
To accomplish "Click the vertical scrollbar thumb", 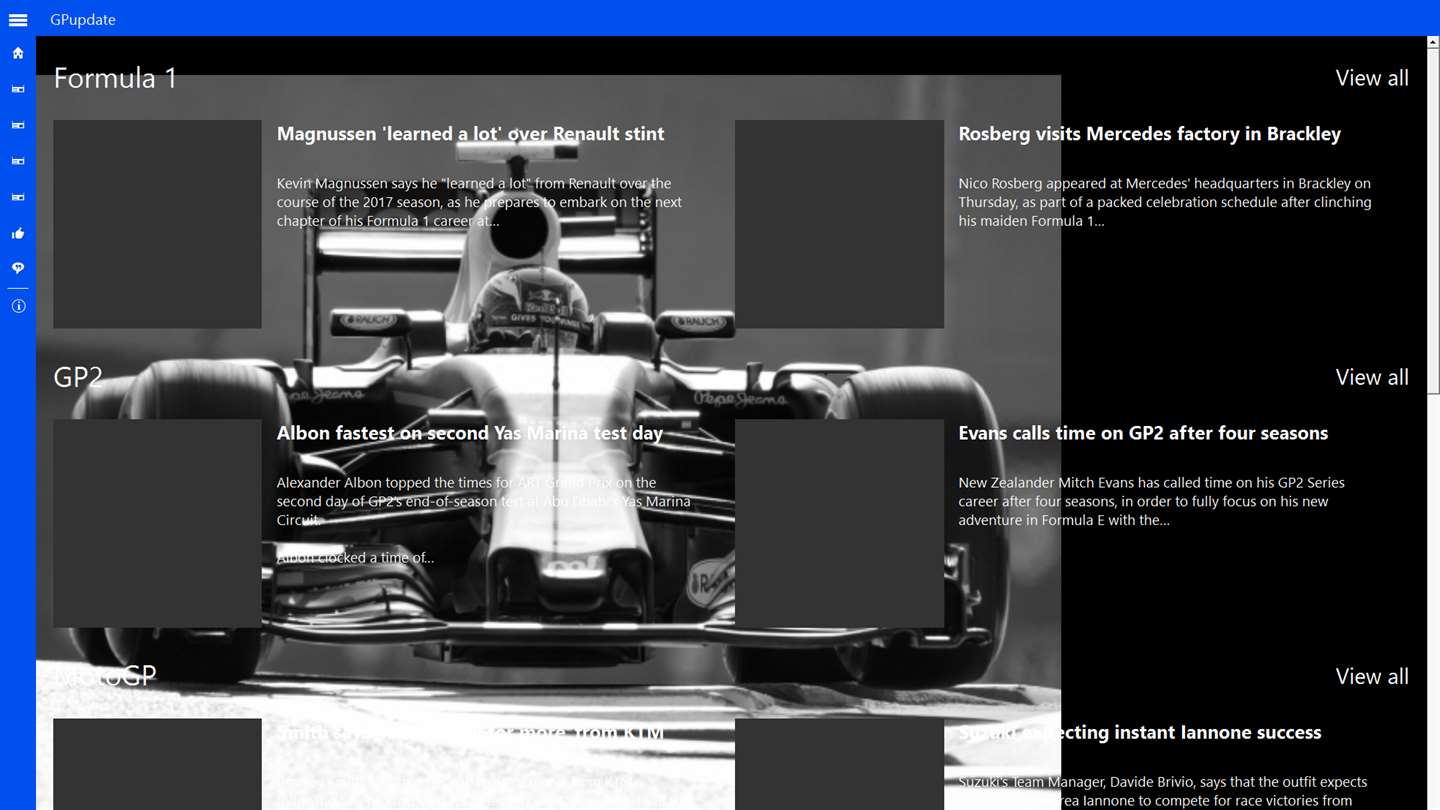I will tap(1433, 220).
